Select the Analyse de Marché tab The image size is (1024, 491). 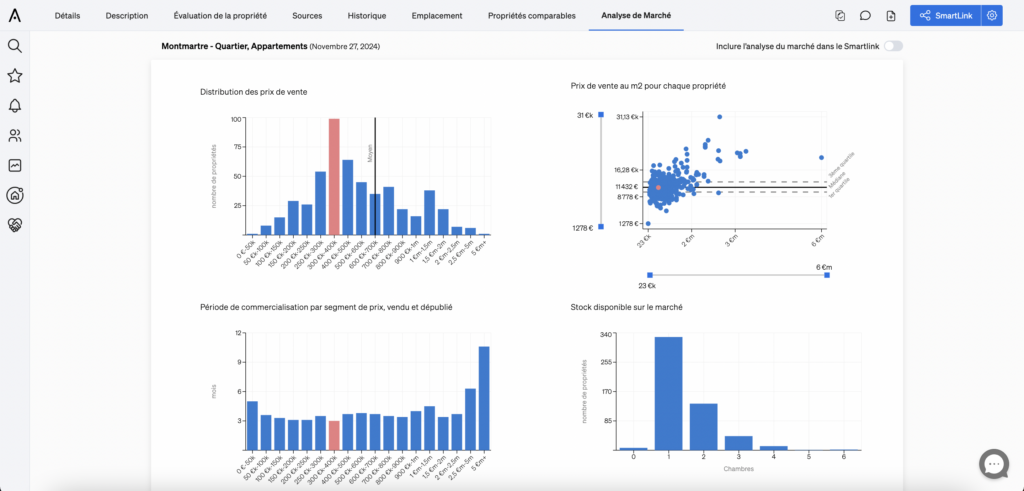click(x=636, y=16)
